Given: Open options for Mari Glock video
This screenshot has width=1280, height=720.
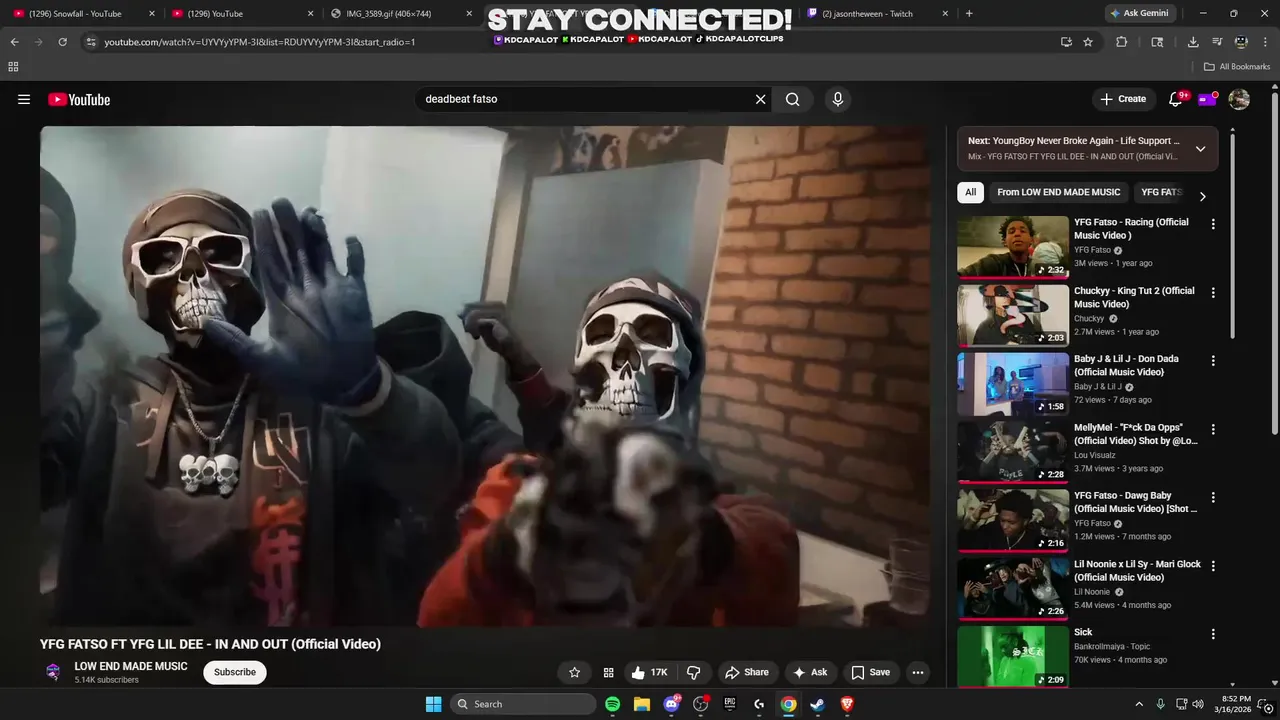Looking at the screenshot, I should (x=1213, y=565).
